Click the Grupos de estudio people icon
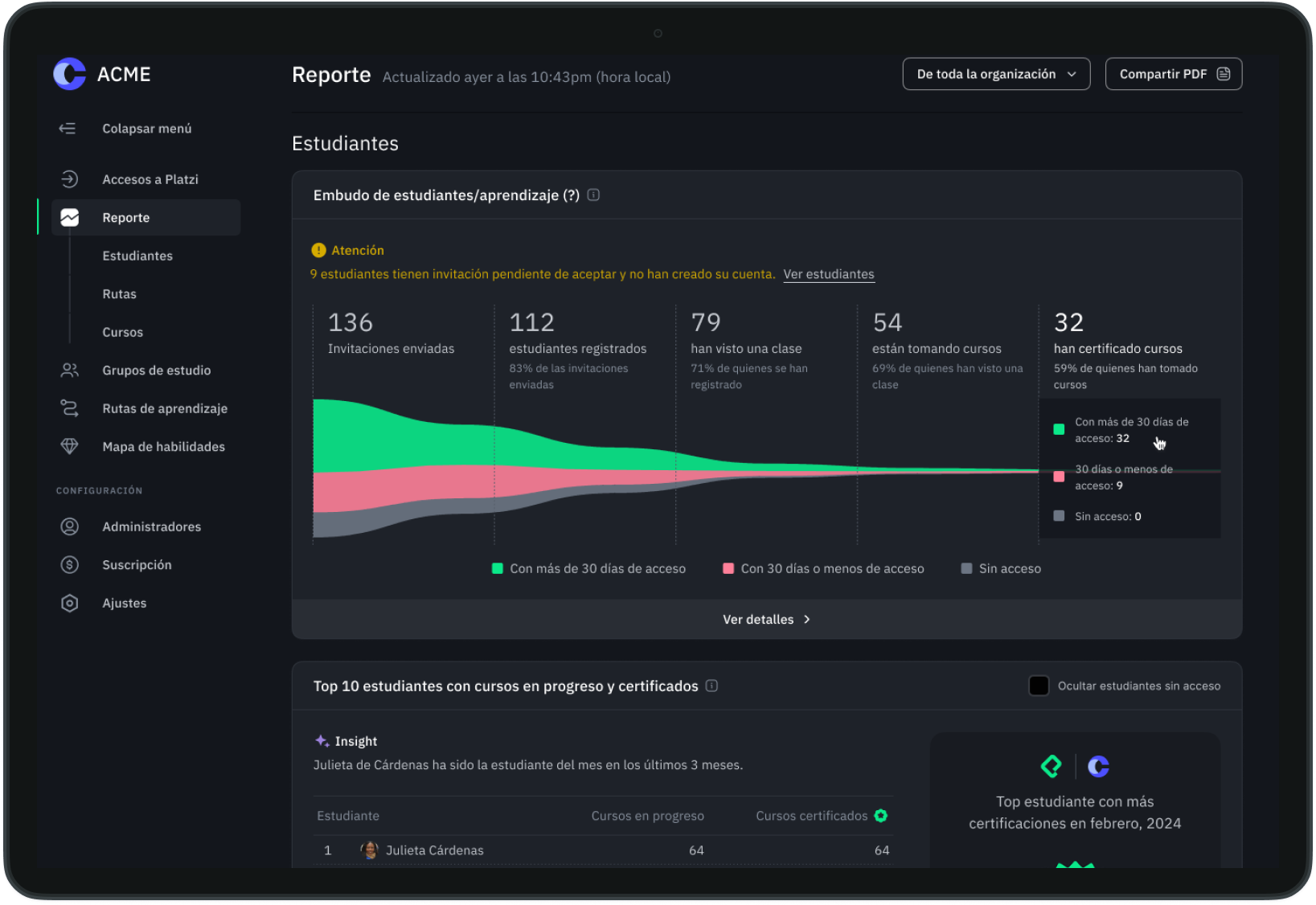This screenshot has width=1316, height=905. (70, 371)
